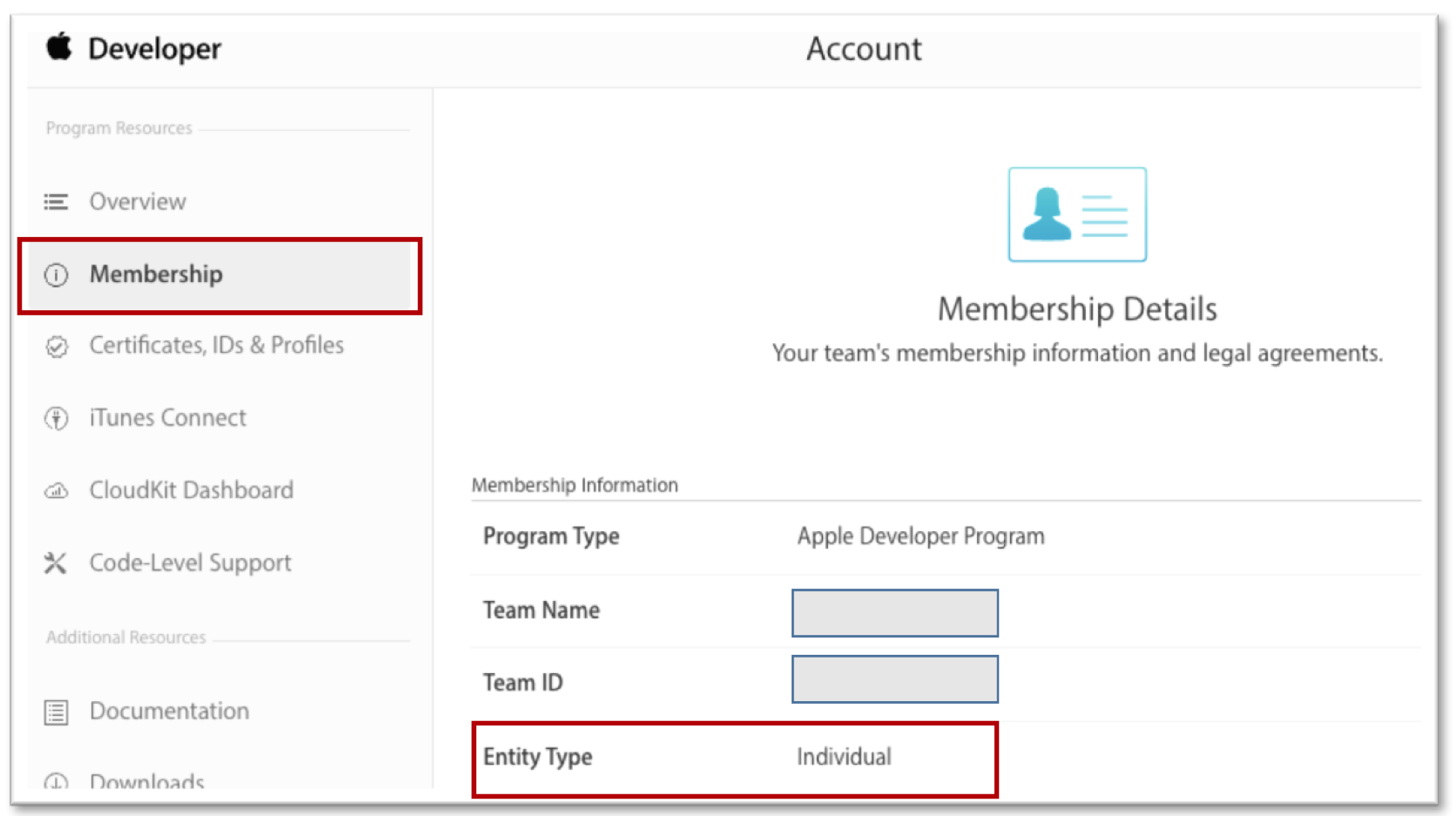
Task: Click the Certificates checkmark badge icon
Action: [57, 347]
